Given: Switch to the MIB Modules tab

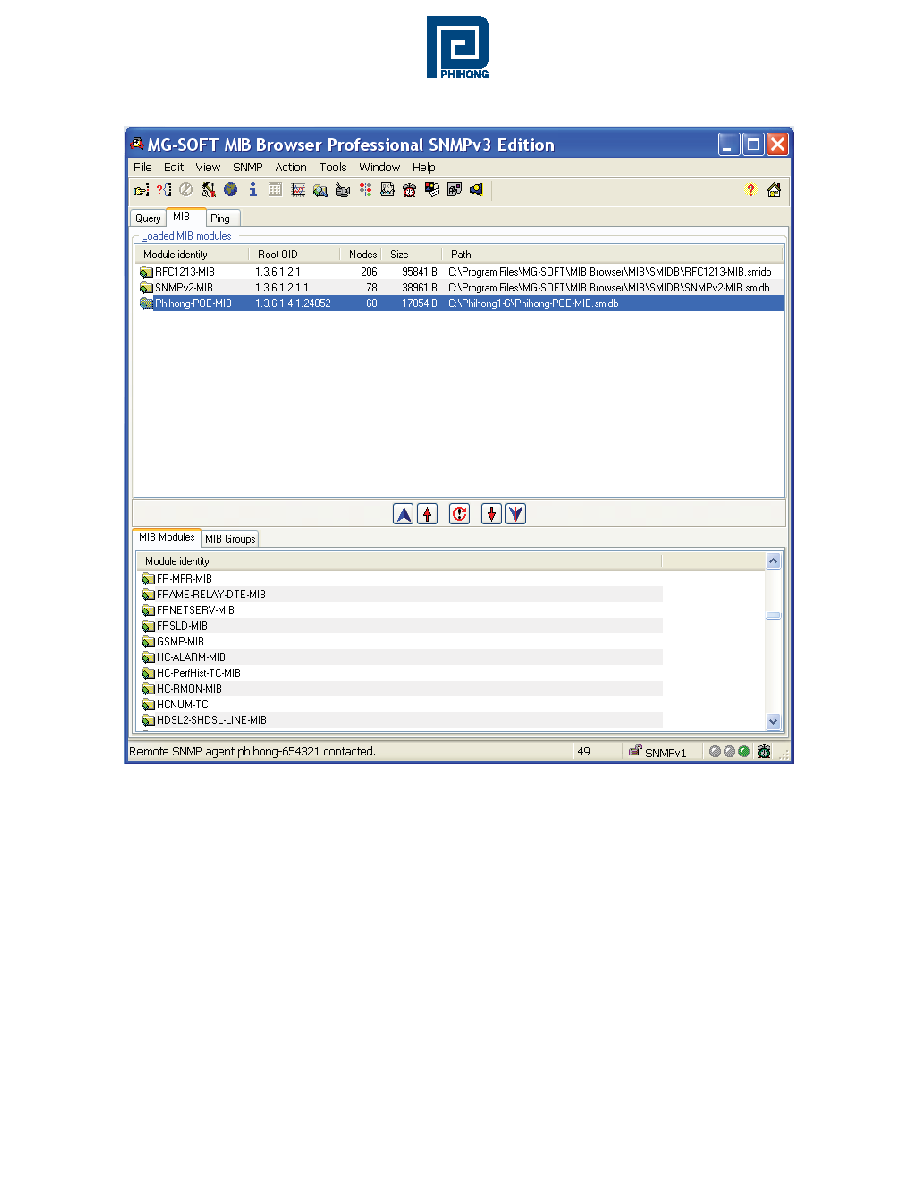Looking at the screenshot, I should point(167,537).
